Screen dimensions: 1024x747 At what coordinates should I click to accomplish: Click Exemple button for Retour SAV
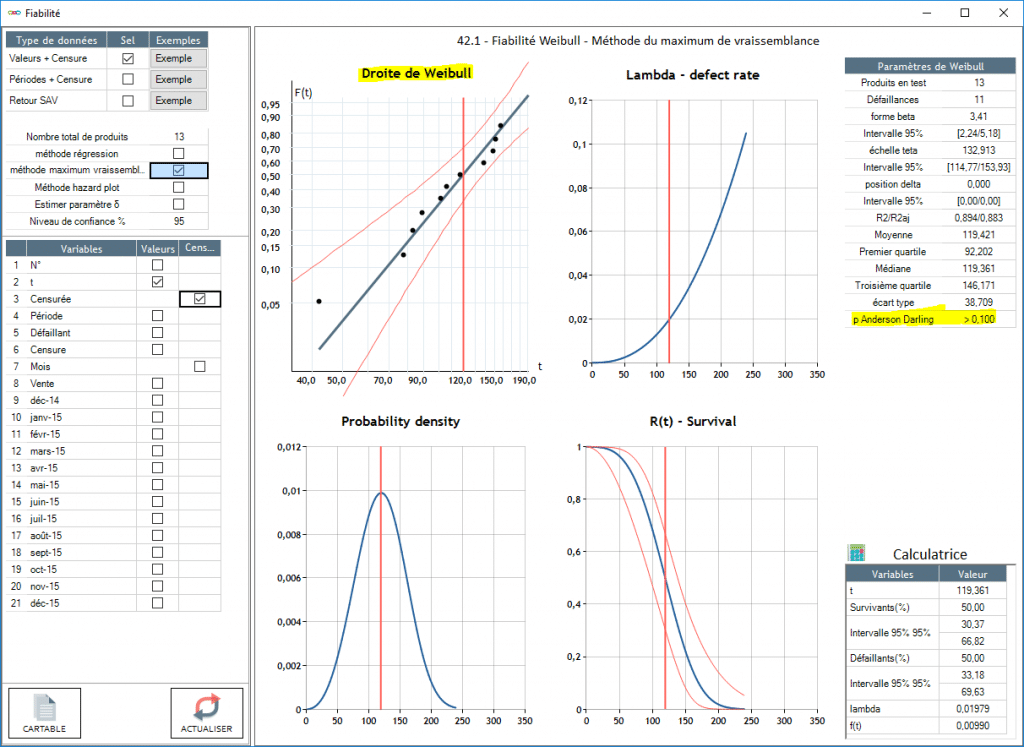coord(178,101)
